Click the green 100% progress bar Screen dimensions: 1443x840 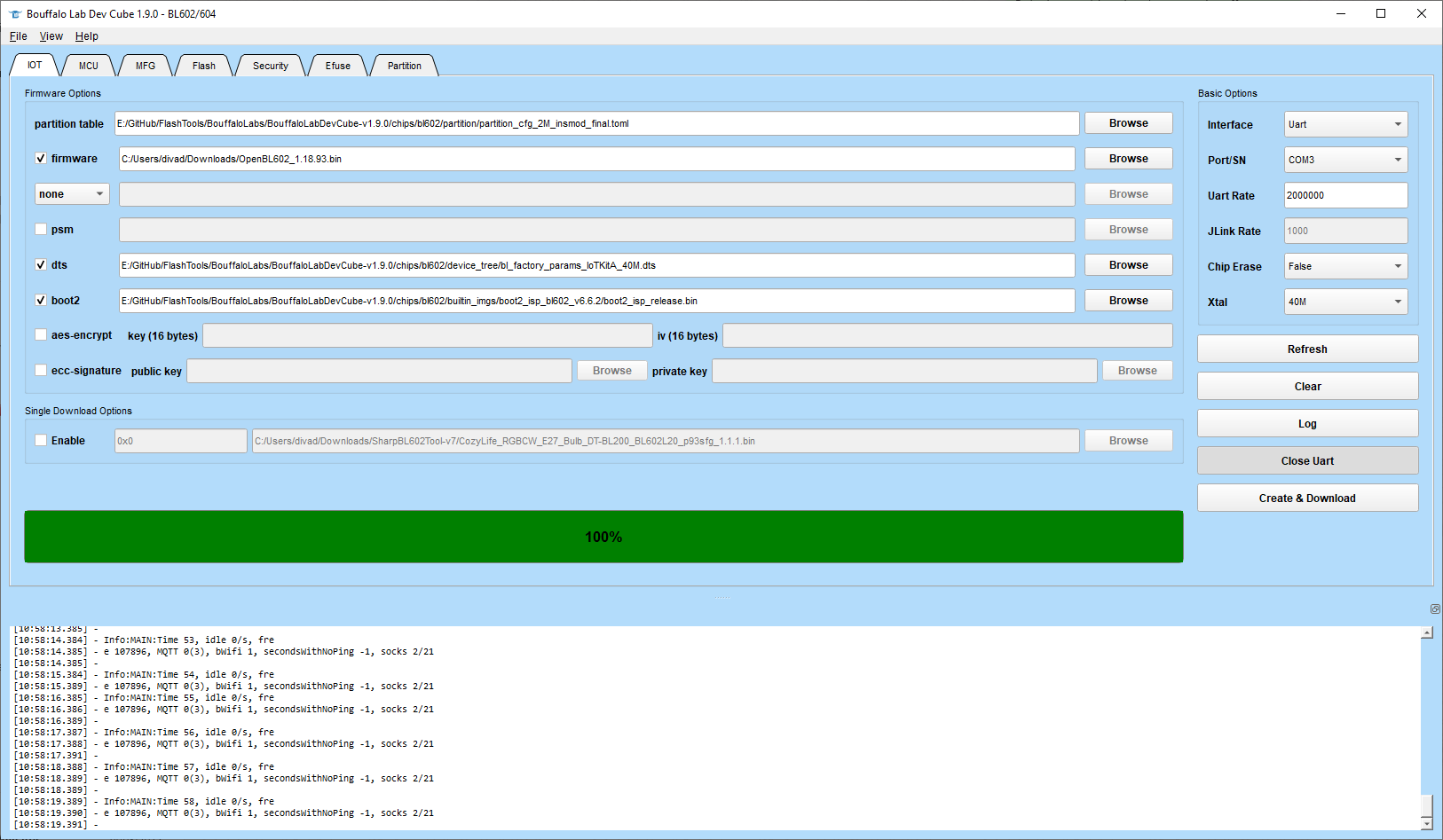(x=603, y=537)
